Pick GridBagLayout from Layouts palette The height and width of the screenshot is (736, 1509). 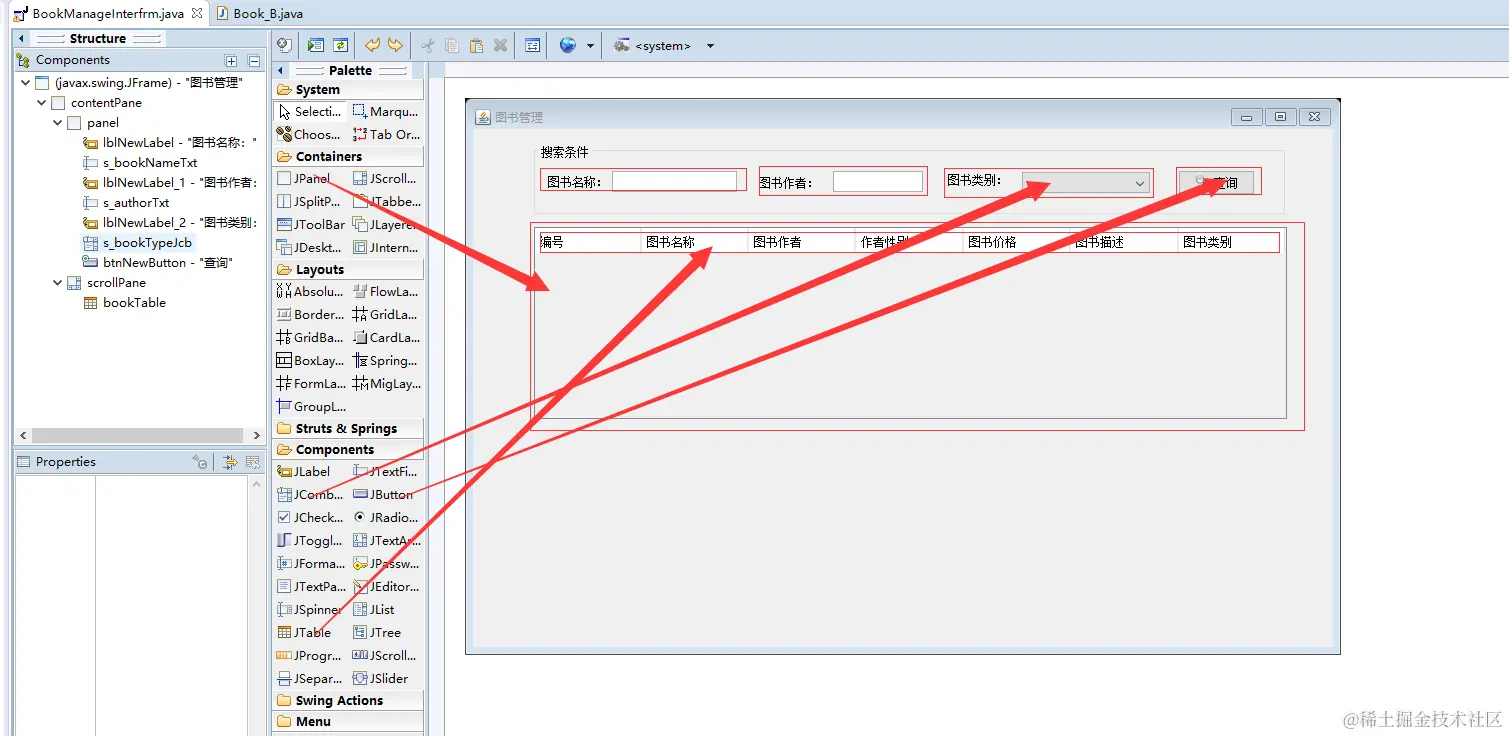309,338
